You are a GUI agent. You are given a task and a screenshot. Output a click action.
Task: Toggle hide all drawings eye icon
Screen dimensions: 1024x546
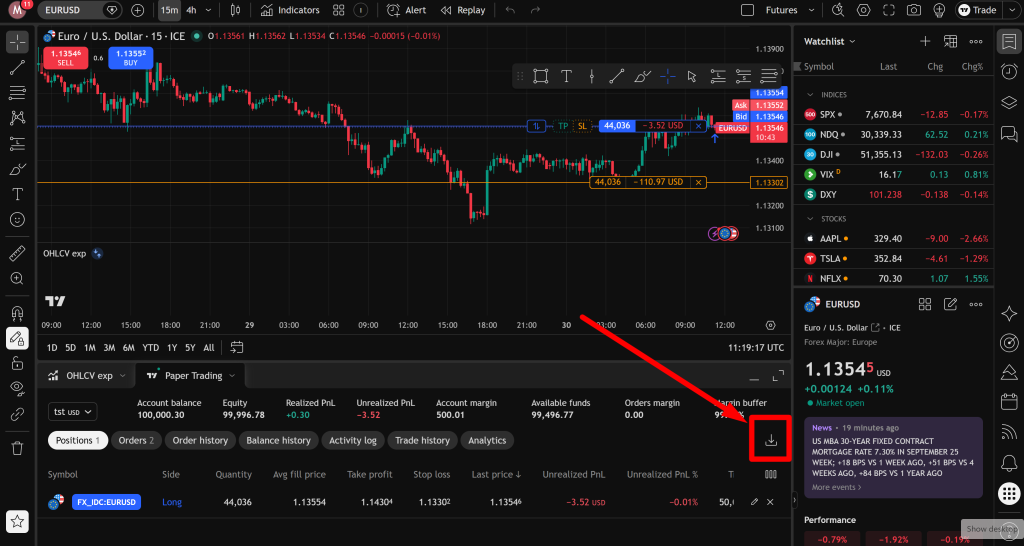(x=18, y=389)
